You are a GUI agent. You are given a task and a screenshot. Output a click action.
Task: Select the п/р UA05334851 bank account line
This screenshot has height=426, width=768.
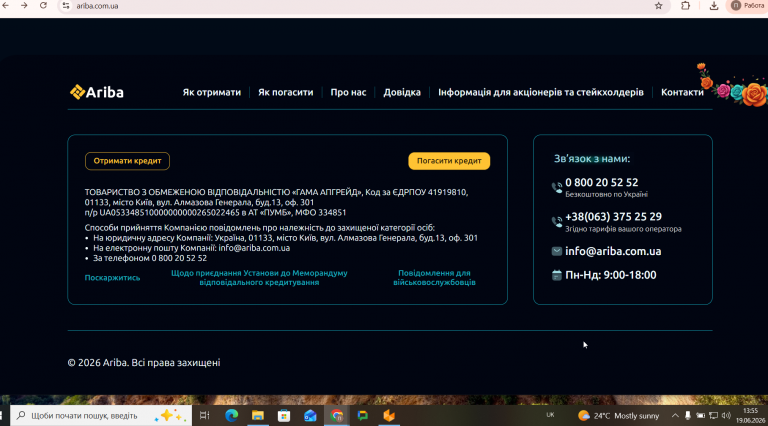click(216, 213)
